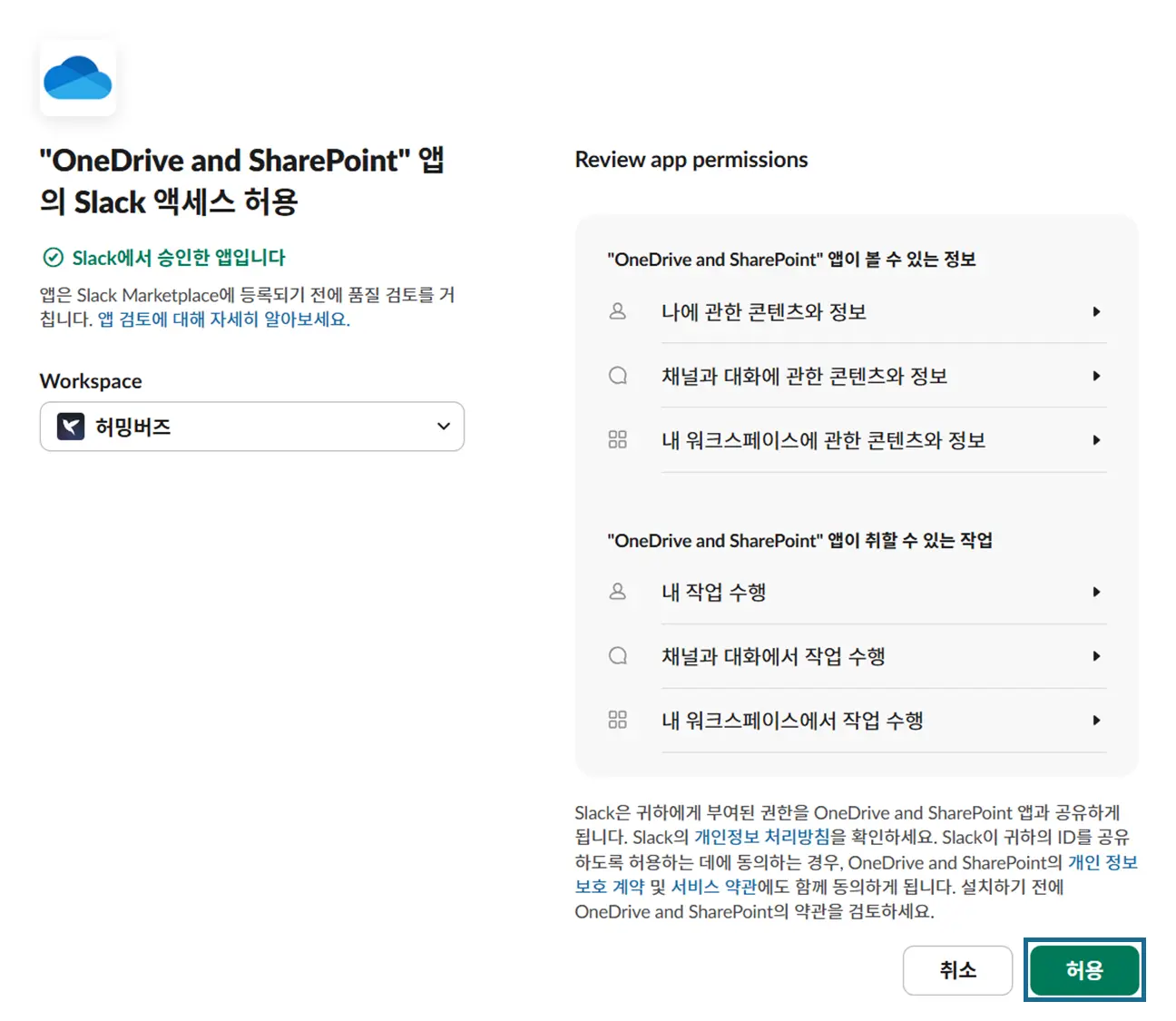This screenshot has width=1176, height=1021.
Task: Expand the 내 워크스페이스에서 작업 수행 arrow
Action: point(1096,721)
